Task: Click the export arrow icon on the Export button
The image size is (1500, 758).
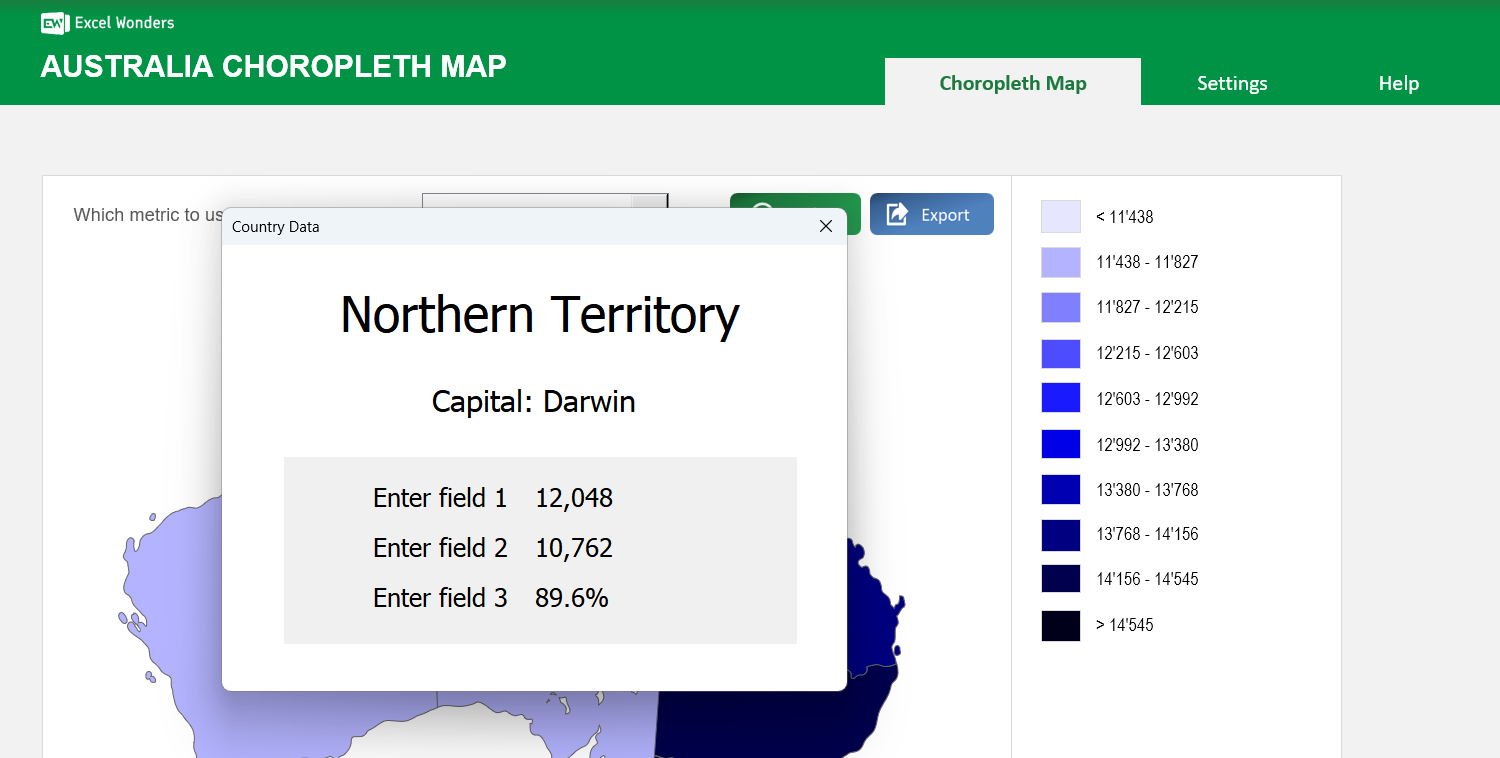Action: (x=896, y=213)
